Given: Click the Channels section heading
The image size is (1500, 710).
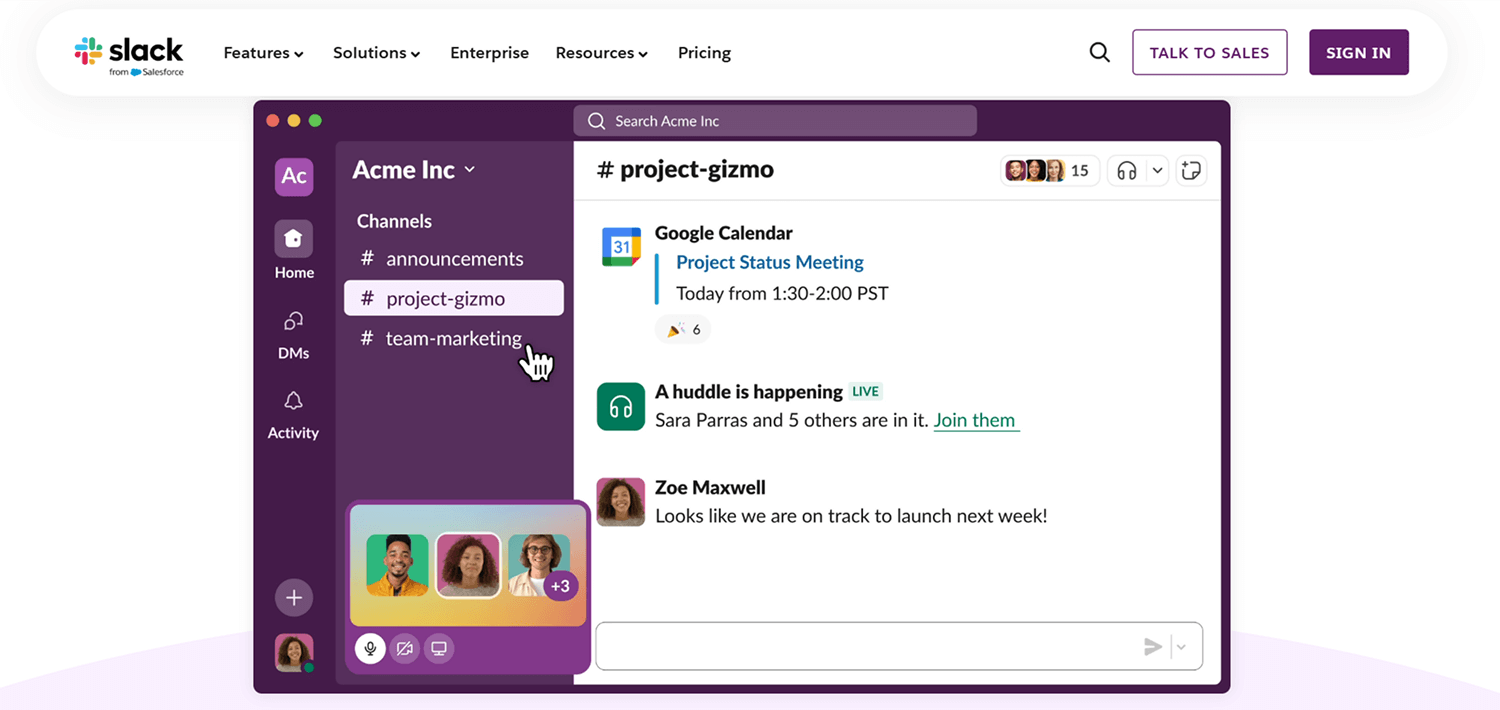Looking at the screenshot, I should tap(394, 221).
